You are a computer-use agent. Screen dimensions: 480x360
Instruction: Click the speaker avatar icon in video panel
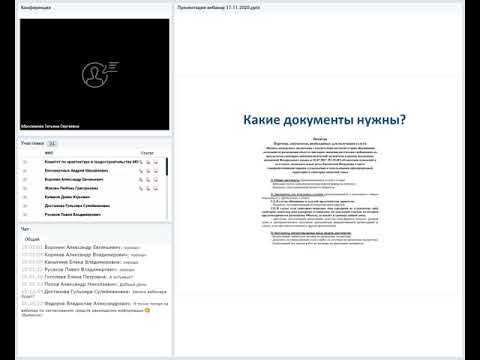[x=100, y=74]
